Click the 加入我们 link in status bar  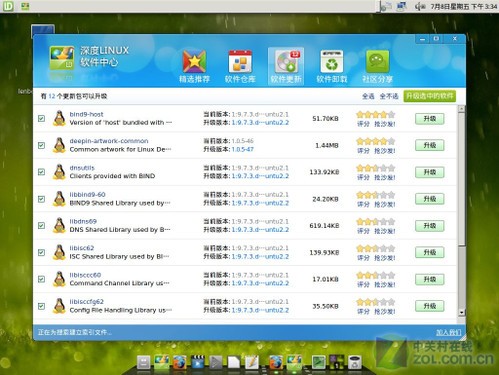tap(449, 332)
